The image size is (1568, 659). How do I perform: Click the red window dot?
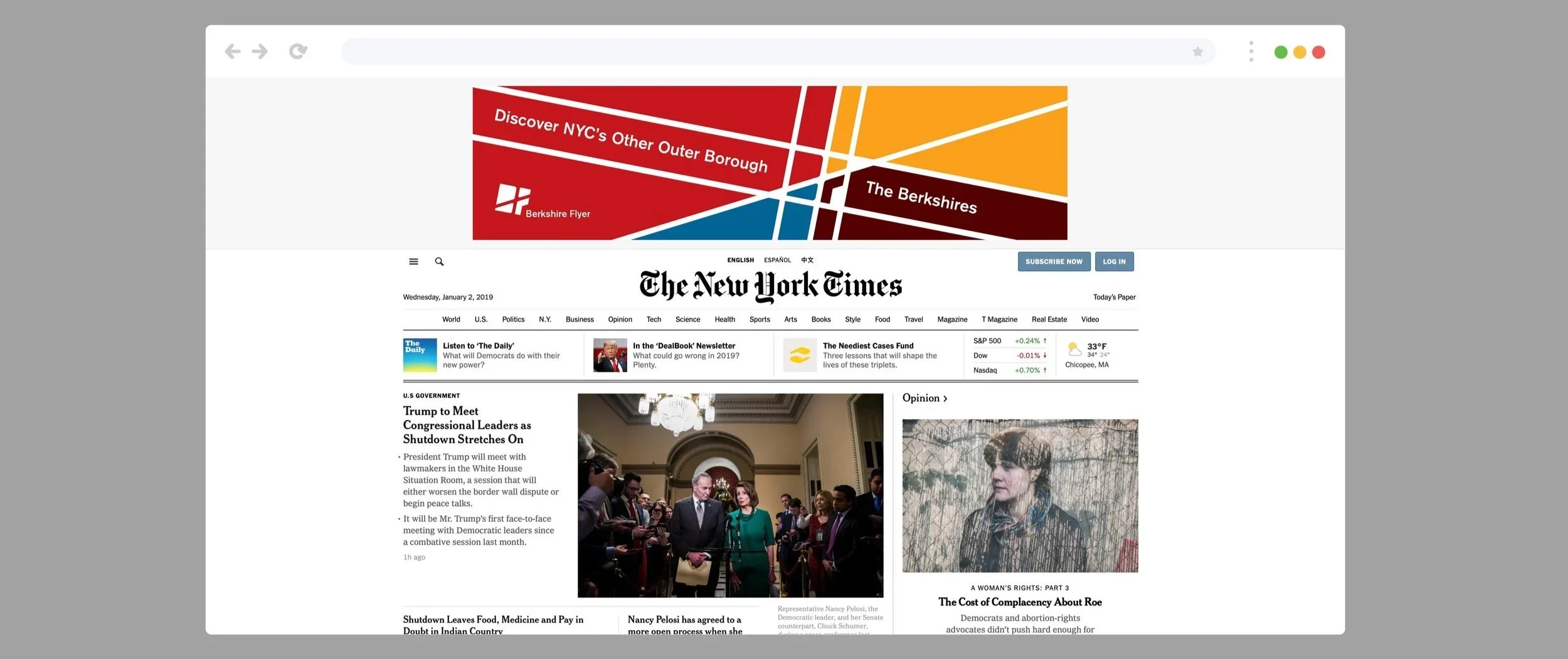[1318, 52]
